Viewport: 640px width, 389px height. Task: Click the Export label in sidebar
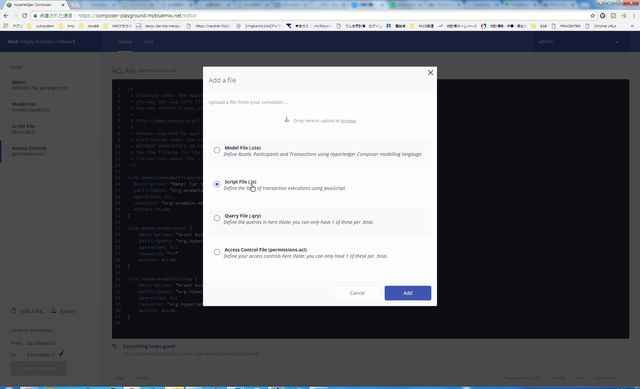coord(68,311)
